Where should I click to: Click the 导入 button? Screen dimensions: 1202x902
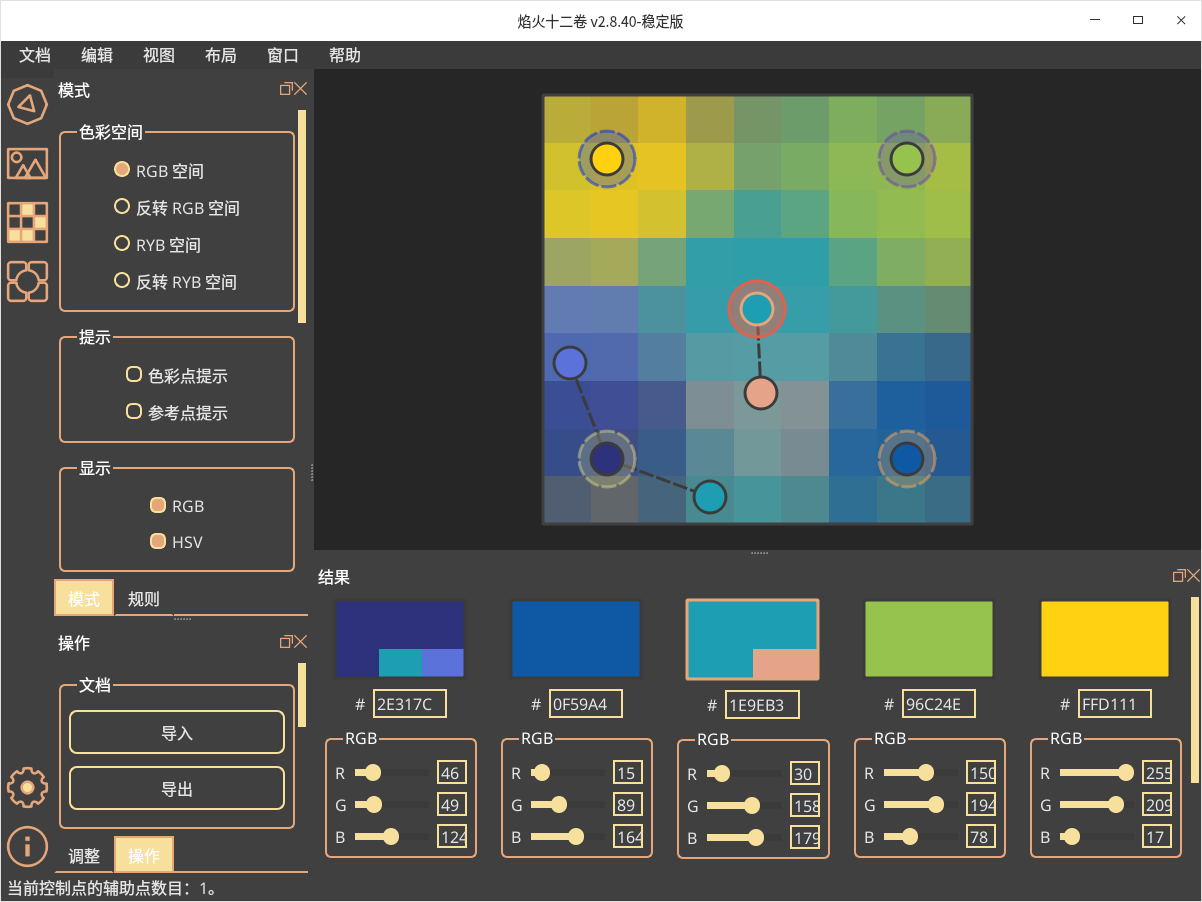tap(177, 733)
